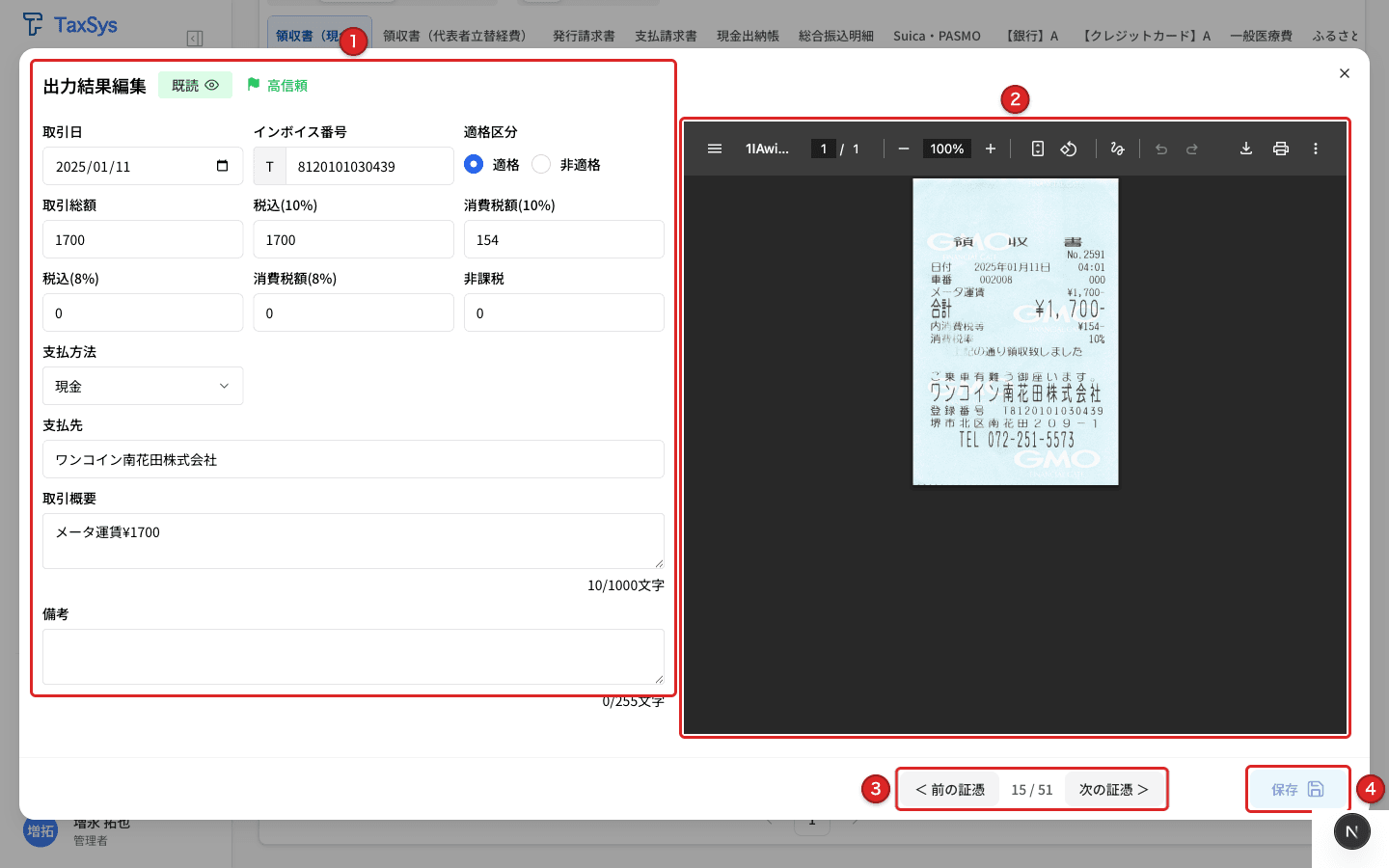Zoom out of the receipt document

(x=903, y=149)
